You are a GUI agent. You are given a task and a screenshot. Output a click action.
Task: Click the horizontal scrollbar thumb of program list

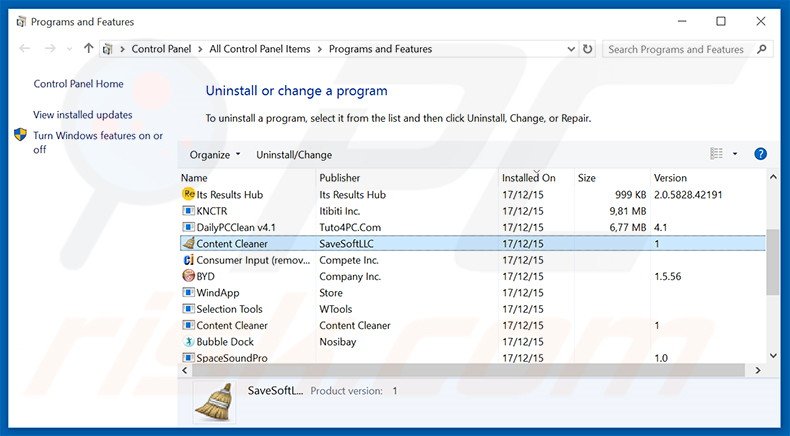pos(468,370)
